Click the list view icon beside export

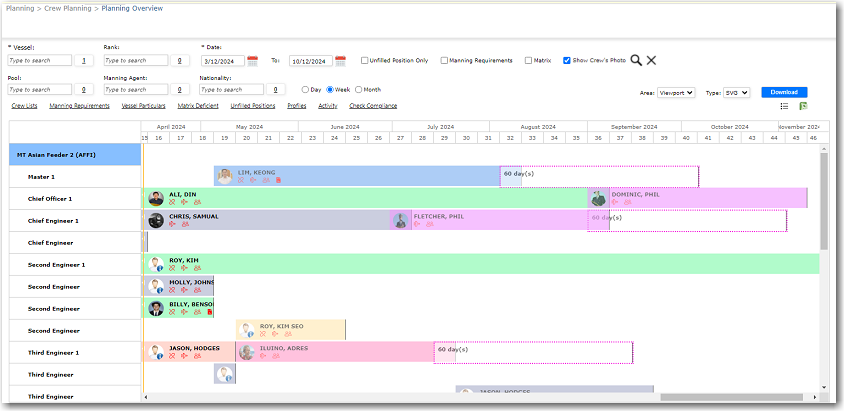pyautogui.click(x=784, y=106)
